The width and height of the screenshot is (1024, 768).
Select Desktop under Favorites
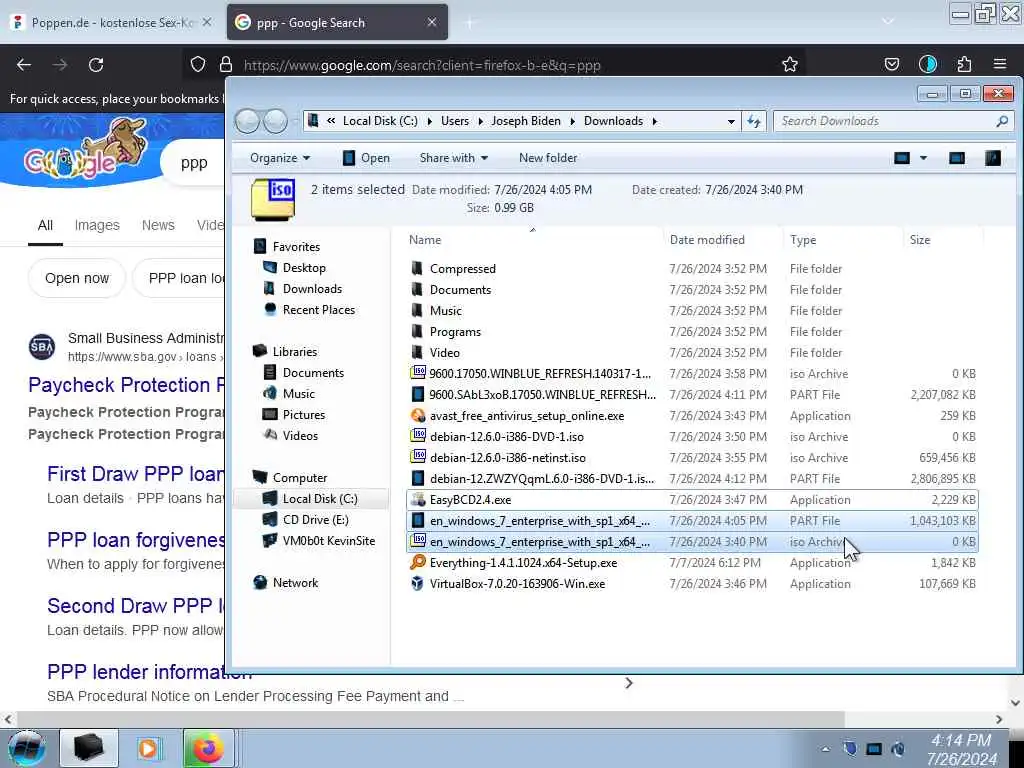(304, 268)
